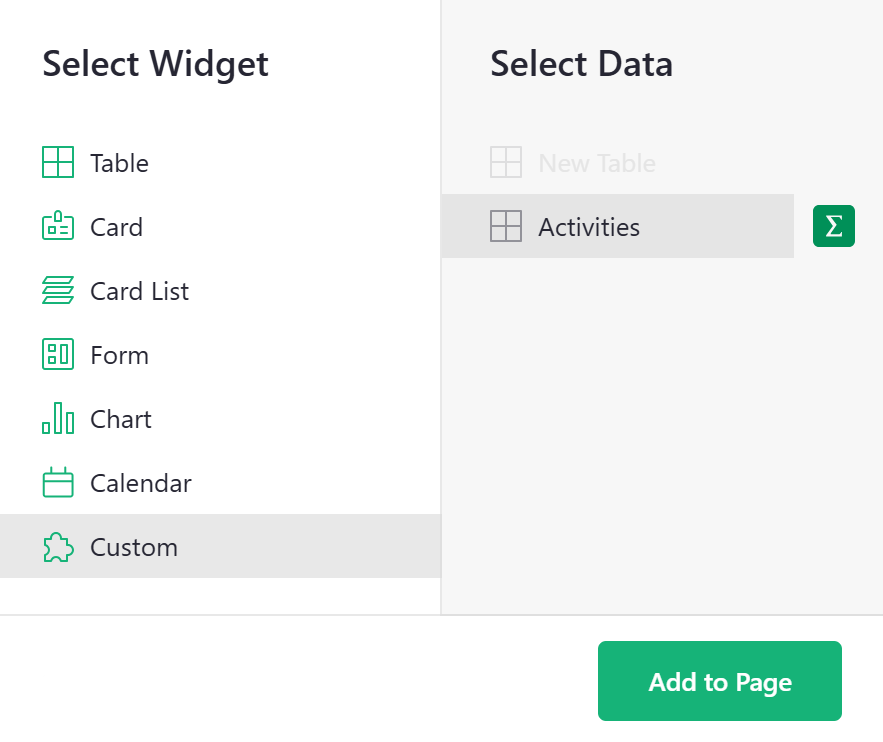The image size is (883, 742).
Task: Pick the Form widget icon
Action: (58, 355)
